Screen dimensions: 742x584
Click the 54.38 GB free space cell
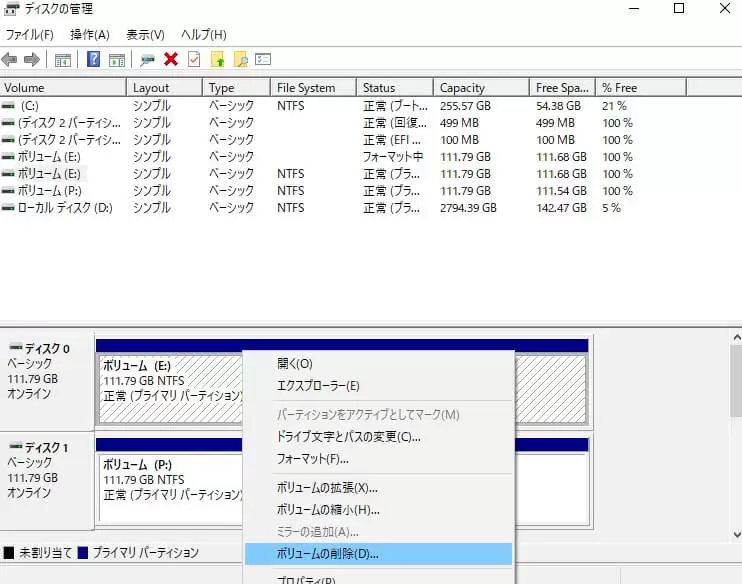[x=558, y=106]
